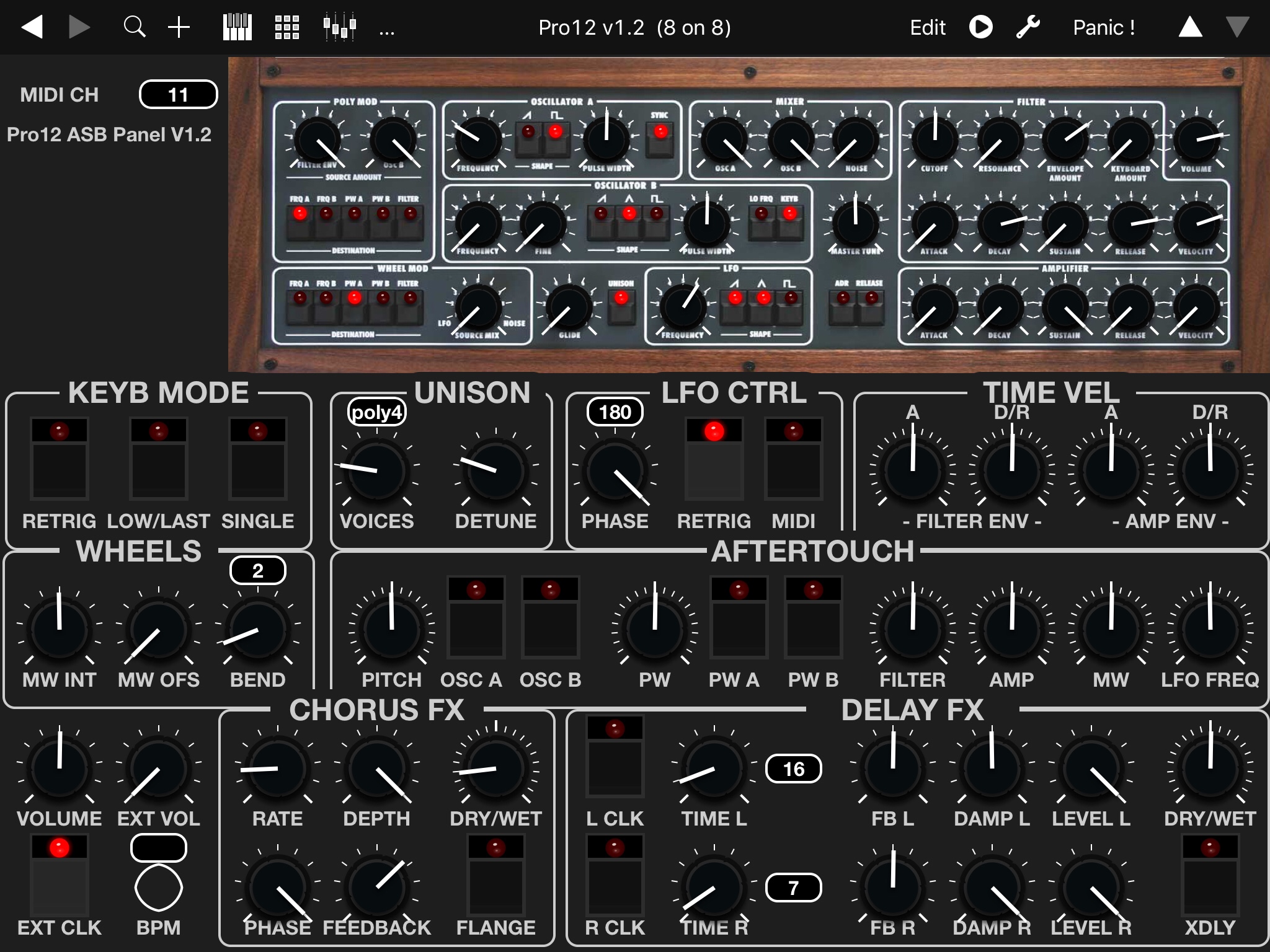1270x952 pixels.
Task: Click the aftertouch PITCH knob
Action: 392,628
